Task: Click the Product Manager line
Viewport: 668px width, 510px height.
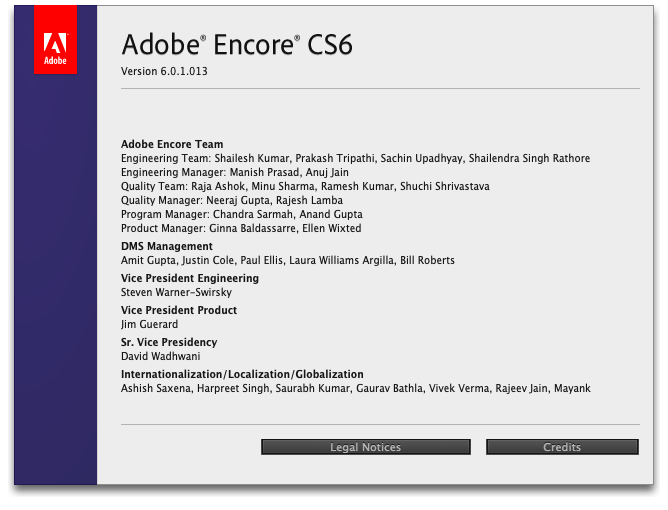Action: tap(241, 228)
